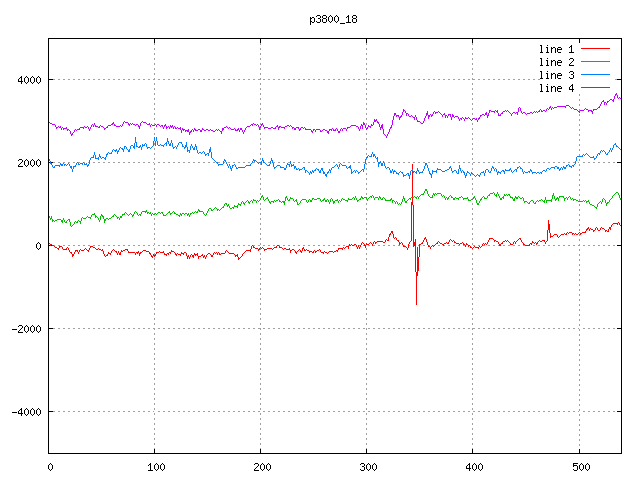The height and width of the screenshot is (480, 640).
Task: Click the 500 x-axis tick label
Action: (579, 466)
